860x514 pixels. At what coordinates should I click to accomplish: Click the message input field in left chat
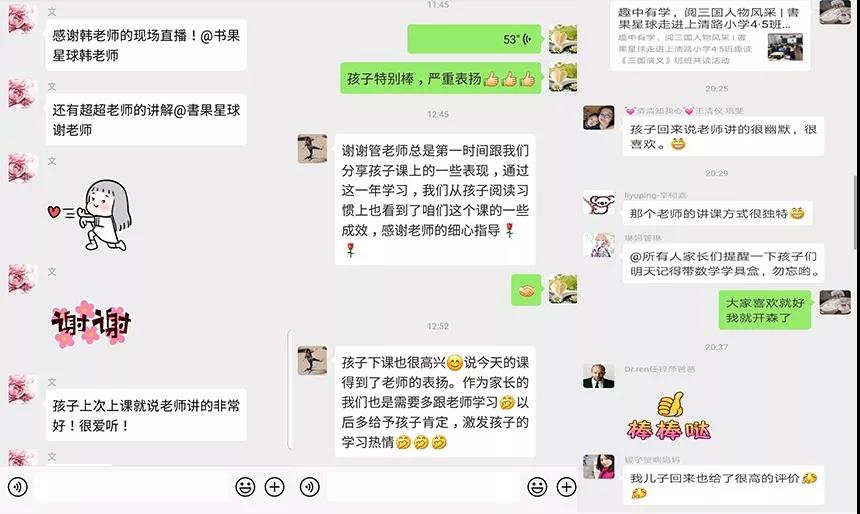click(x=132, y=487)
